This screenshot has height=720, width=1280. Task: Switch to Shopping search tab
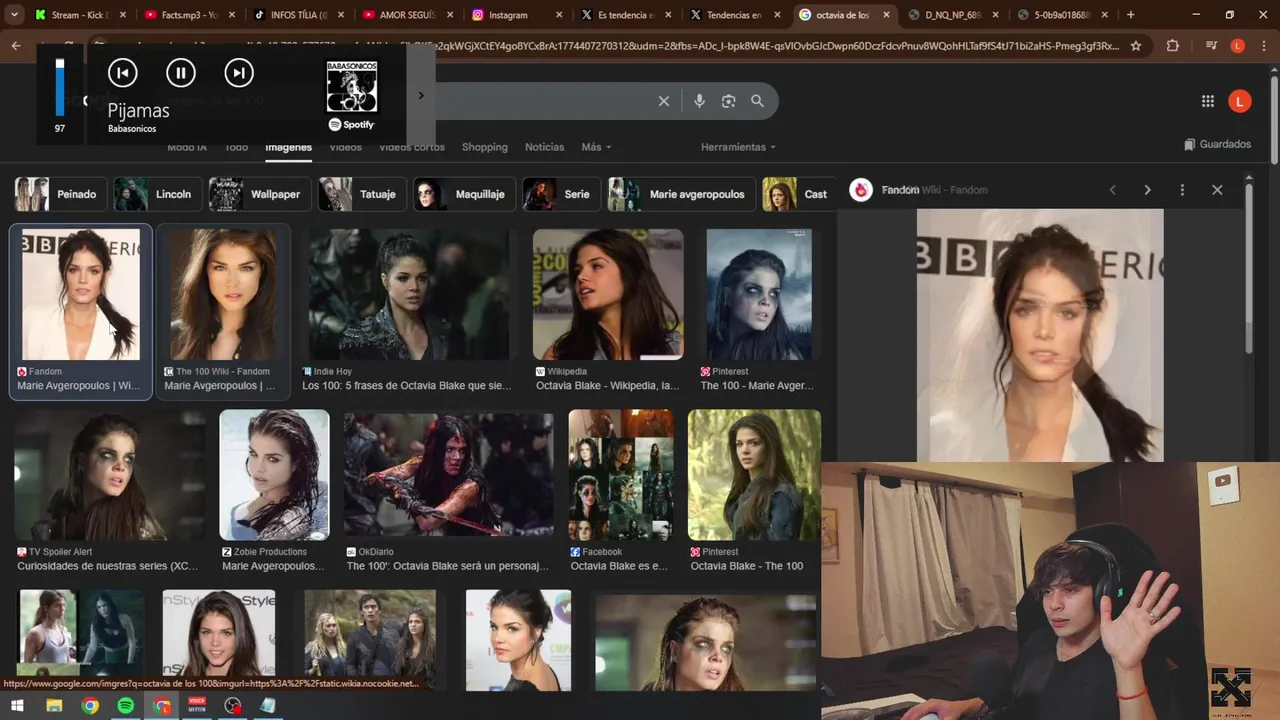click(485, 147)
